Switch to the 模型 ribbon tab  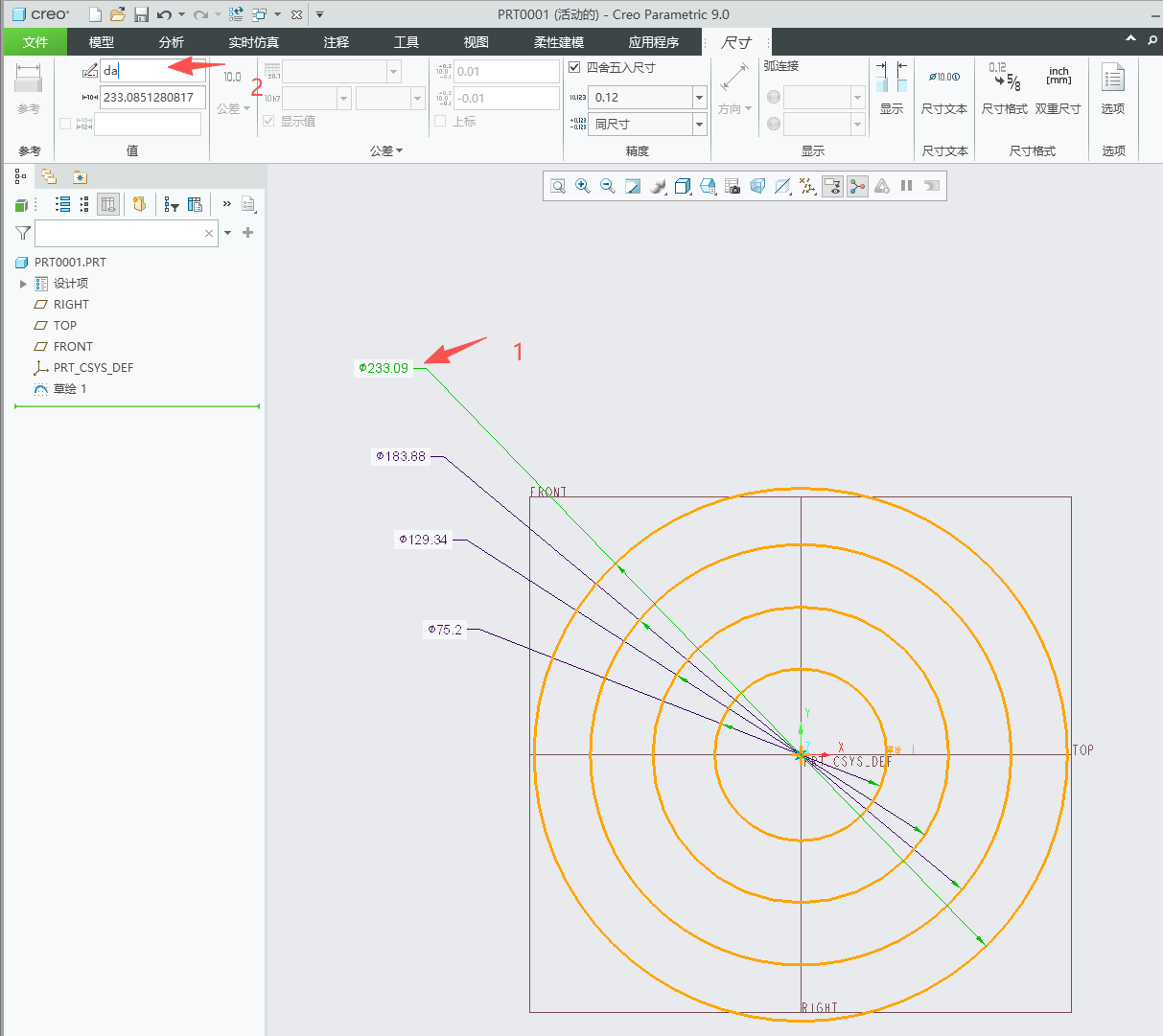[102, 42]
